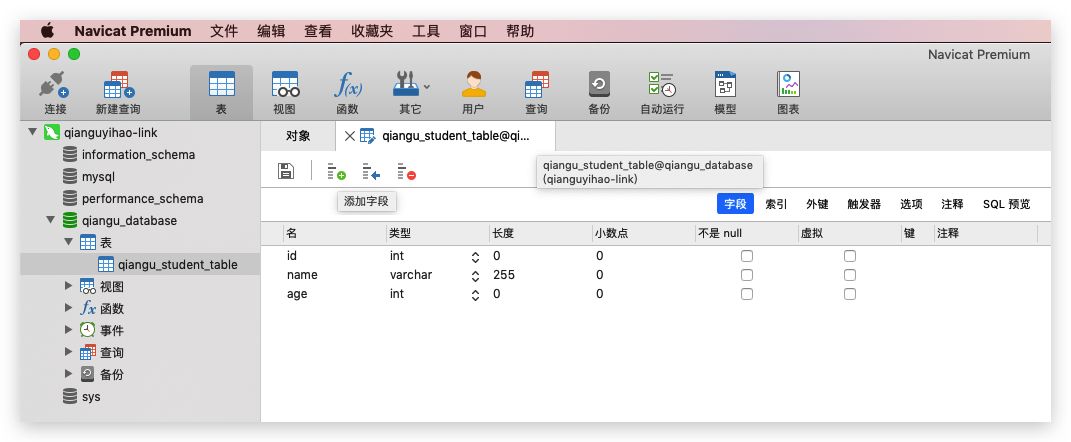Toggle not null for age field
The image size is (1071, 442).
[747, 294]
